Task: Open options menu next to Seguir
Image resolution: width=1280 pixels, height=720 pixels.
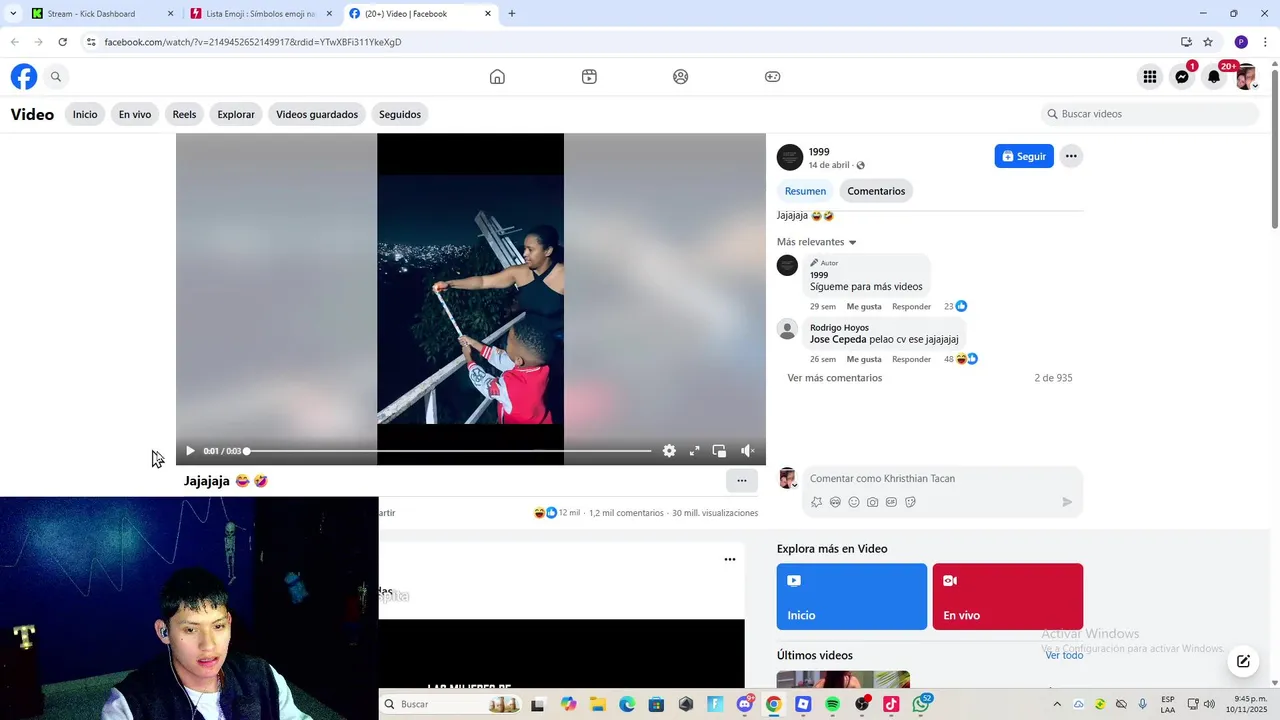Action: (1071, 156)
